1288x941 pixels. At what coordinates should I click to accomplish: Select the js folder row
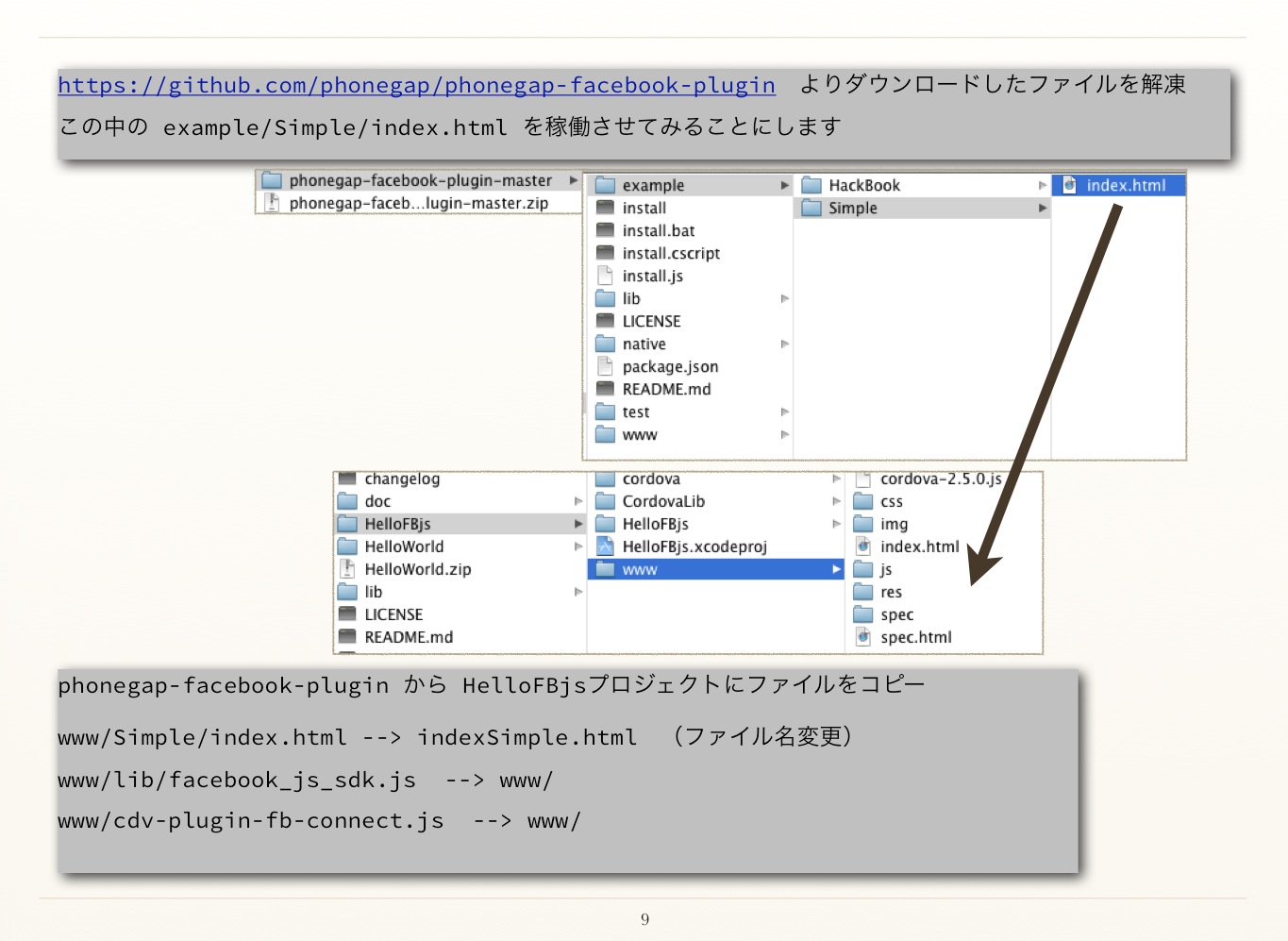(x=944, y=569)
